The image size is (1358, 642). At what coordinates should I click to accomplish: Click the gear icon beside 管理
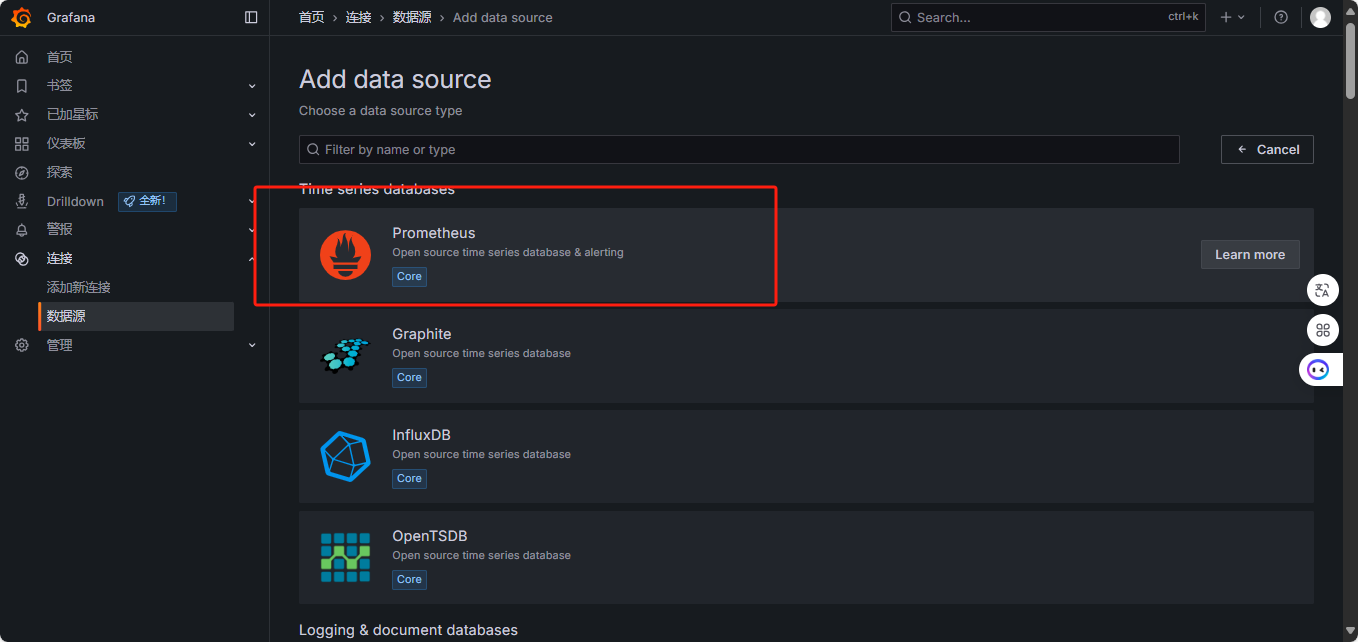(22, 345)
